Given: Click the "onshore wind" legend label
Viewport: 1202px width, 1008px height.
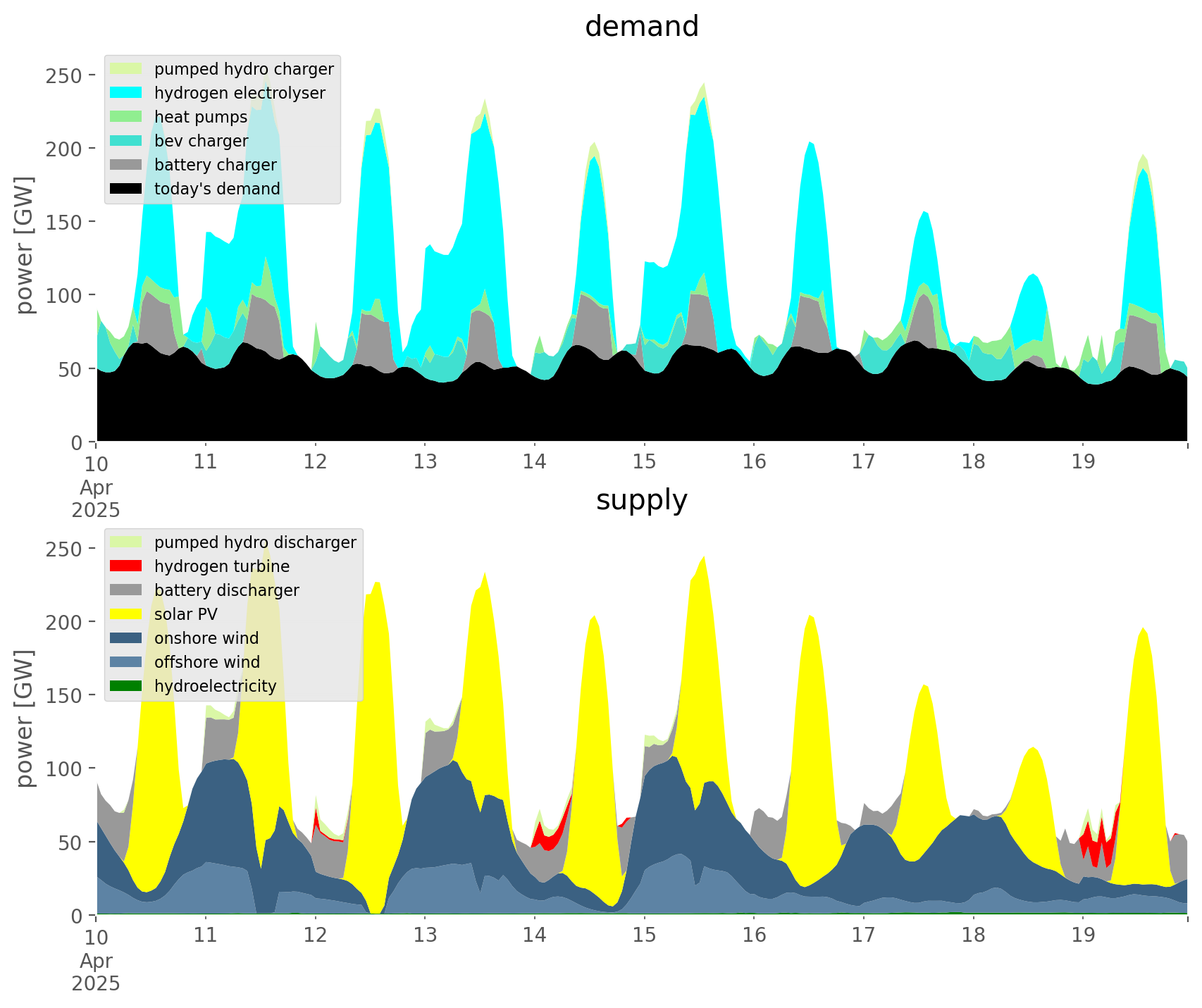Looking at the screenshot, I should tap(206, 639).
